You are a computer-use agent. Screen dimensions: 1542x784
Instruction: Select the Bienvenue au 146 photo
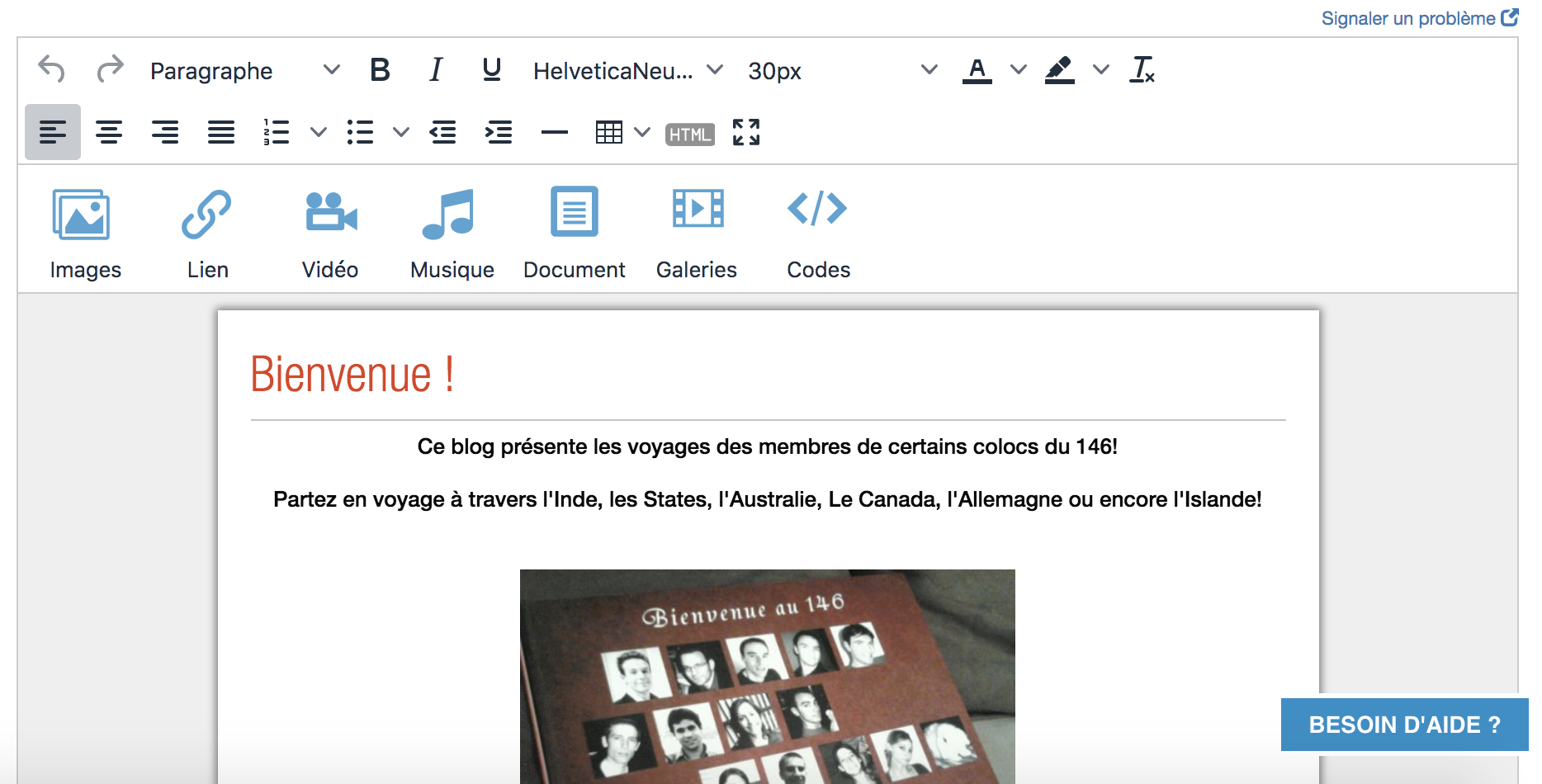tap(768, 677)
